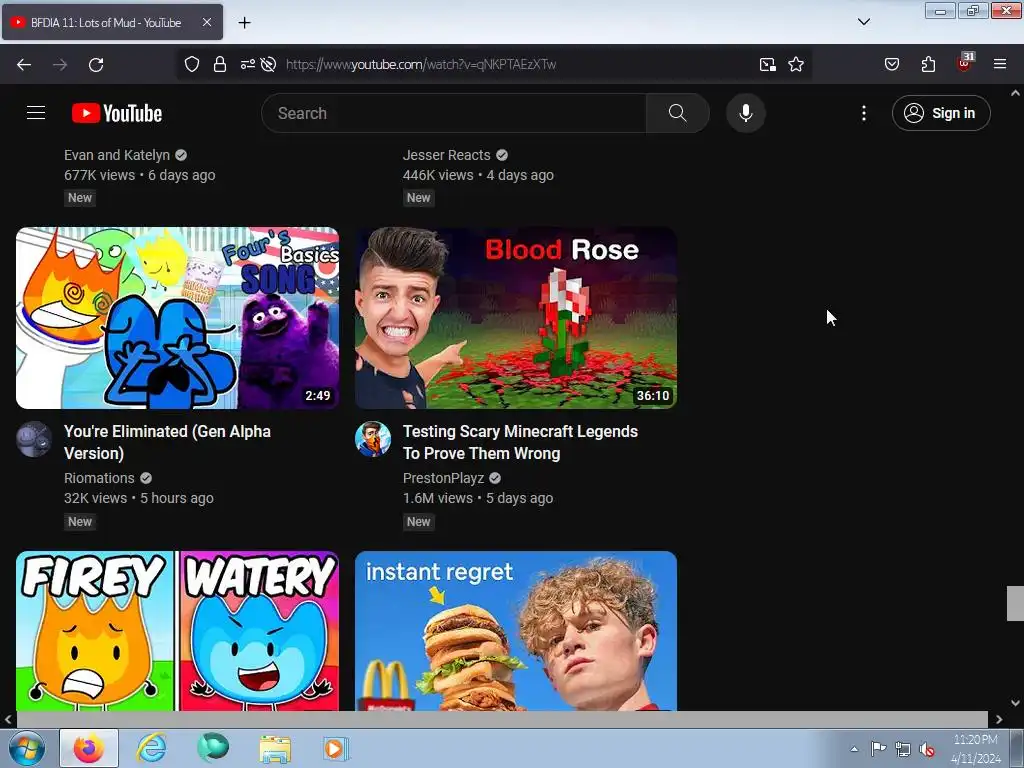Click the muted volume tray icon
This screenshot has height=768, width=1024.
(926, 749)
